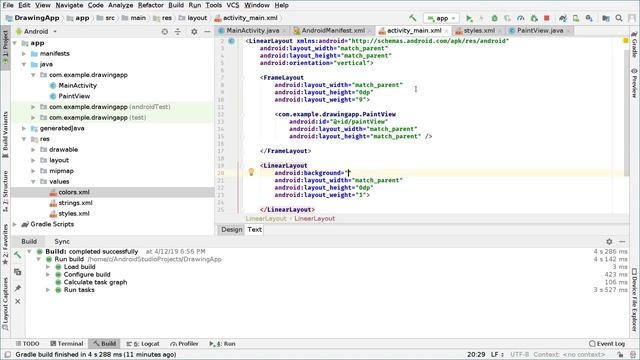
Task: Open Project panel settings gear
Action: (194, 31)
